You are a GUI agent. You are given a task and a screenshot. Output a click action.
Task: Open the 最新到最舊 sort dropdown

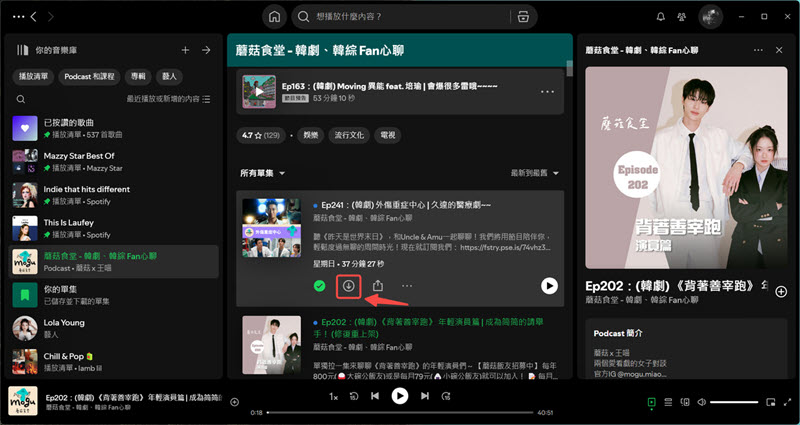click(535, 173)
